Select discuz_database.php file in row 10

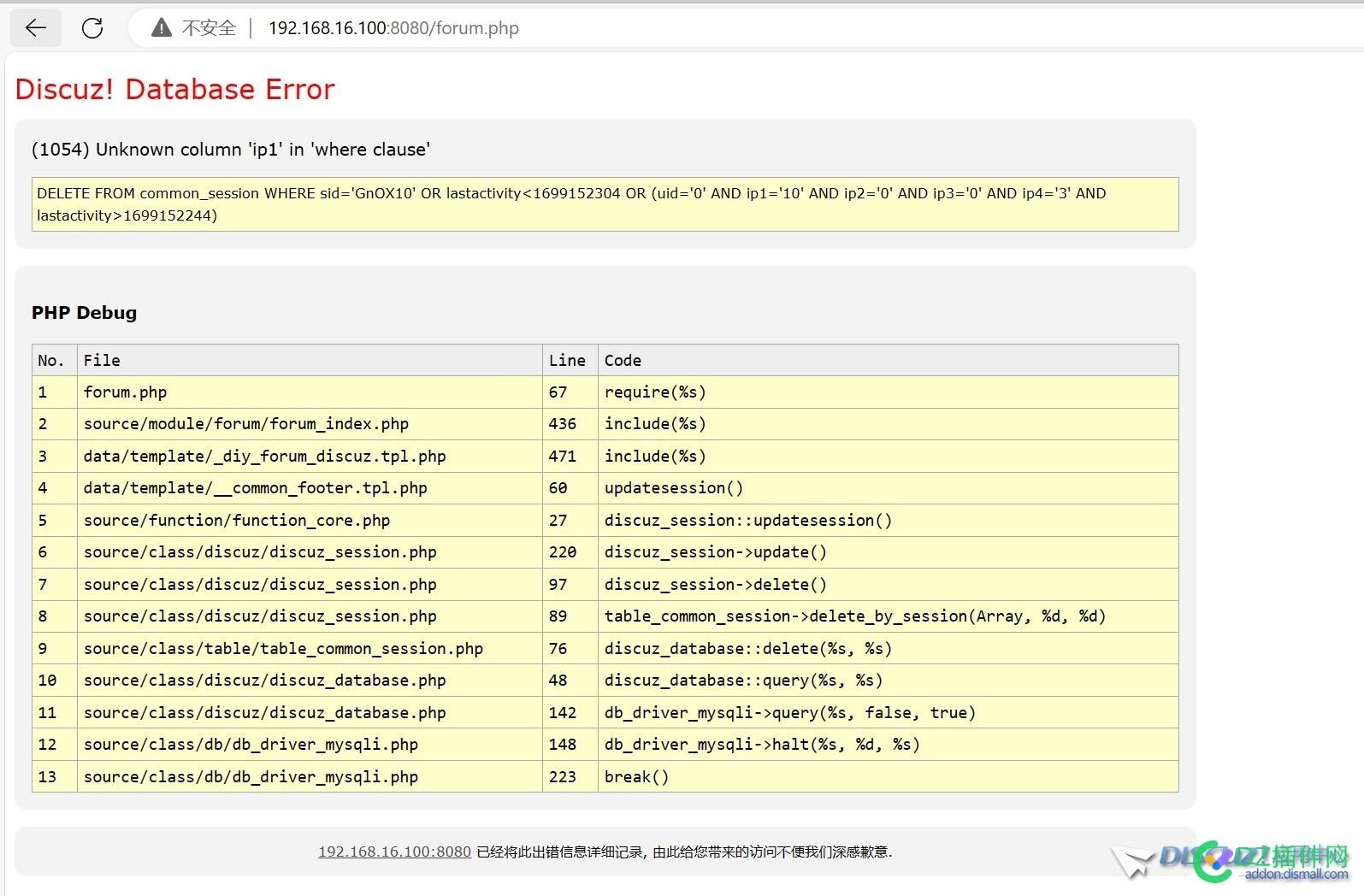pos(310,681)
